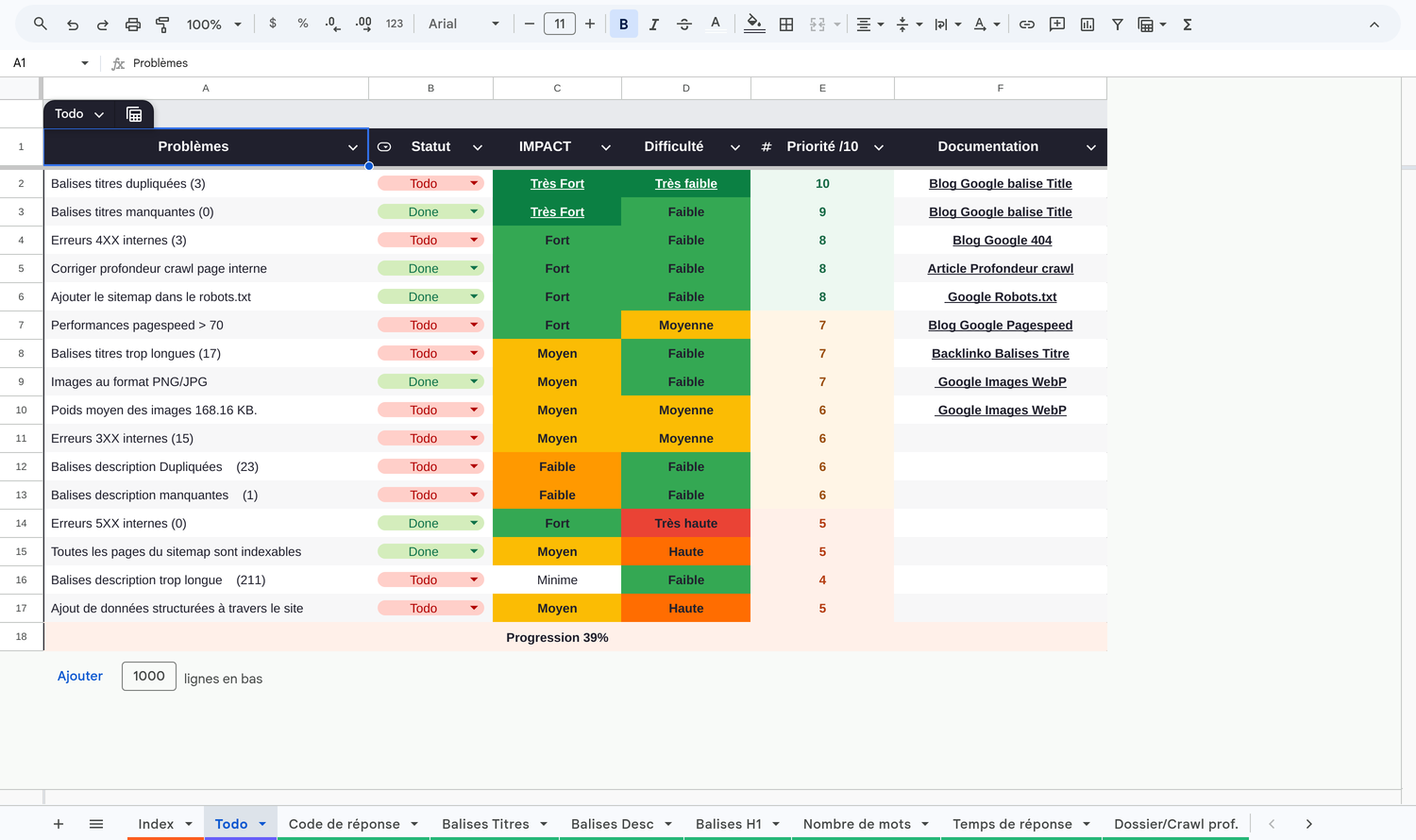Open Article Profondeur crawl link

click(1001, 268)
